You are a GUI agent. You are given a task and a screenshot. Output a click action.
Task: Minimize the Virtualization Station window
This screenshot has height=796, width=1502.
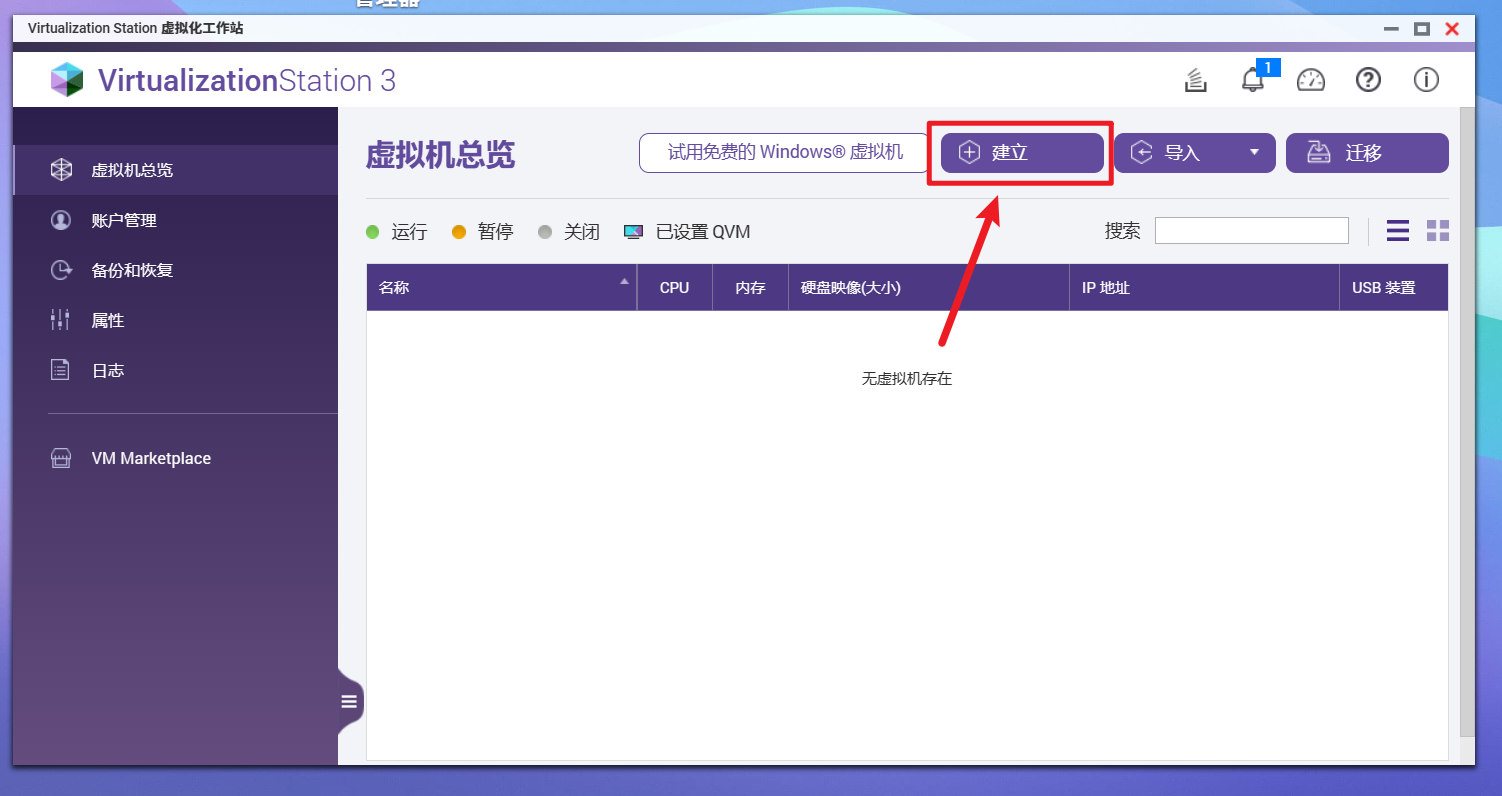tap(1390, 29)
